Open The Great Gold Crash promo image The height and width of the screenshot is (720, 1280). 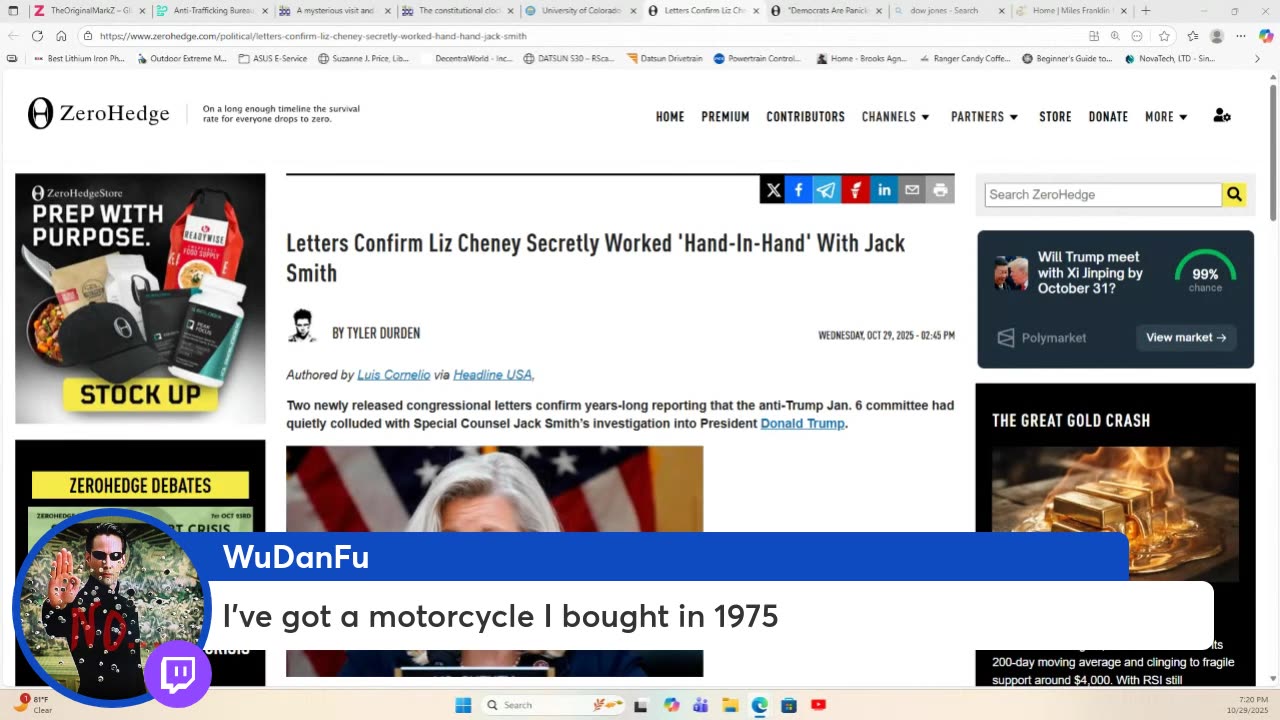click(1115, 514)
